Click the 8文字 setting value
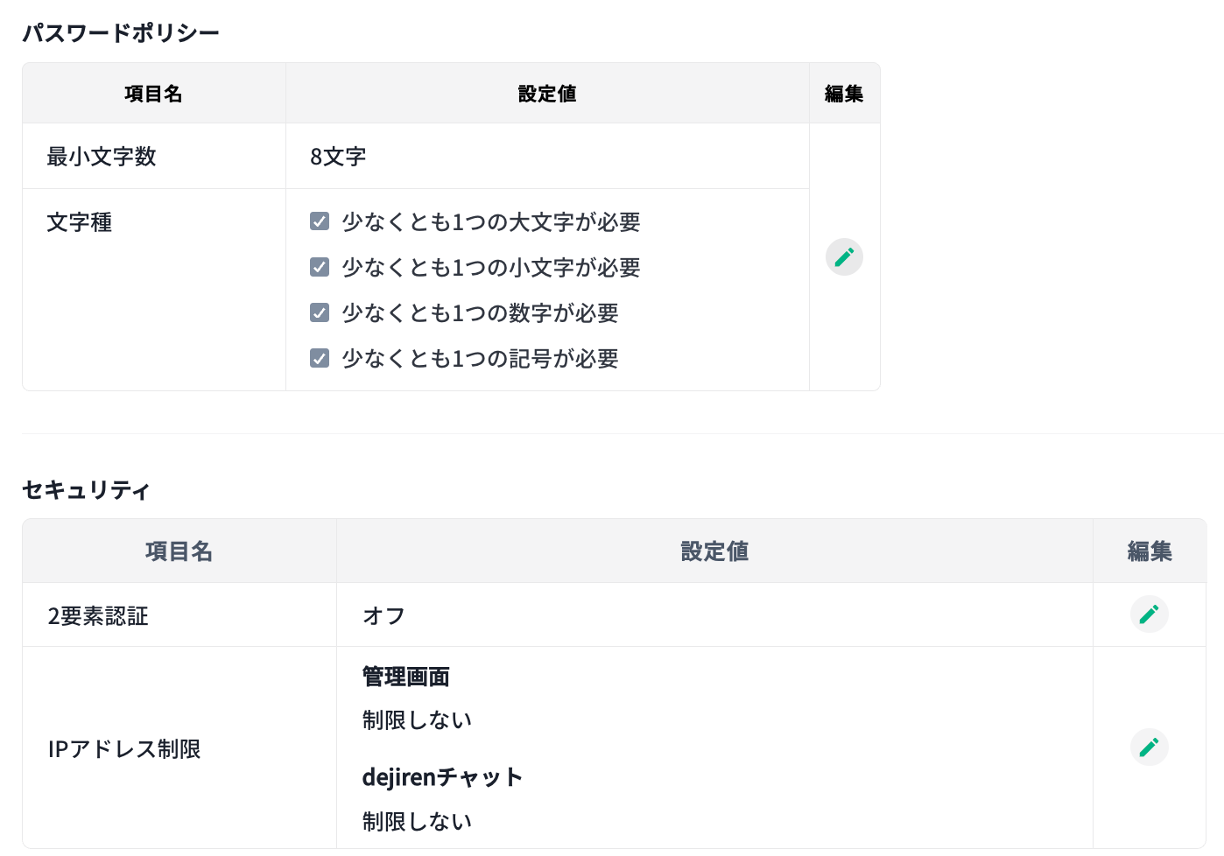 coord(338,156)
